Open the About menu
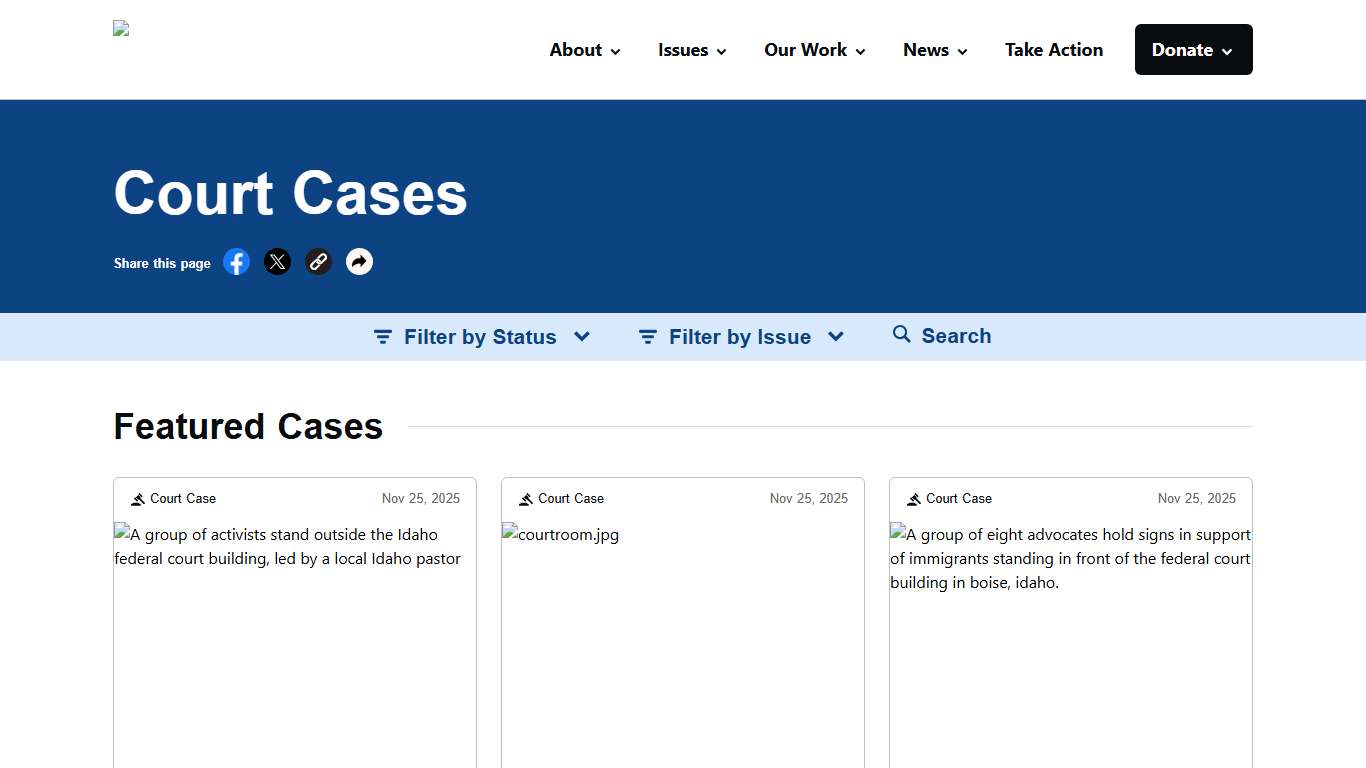 pos(575,49)
